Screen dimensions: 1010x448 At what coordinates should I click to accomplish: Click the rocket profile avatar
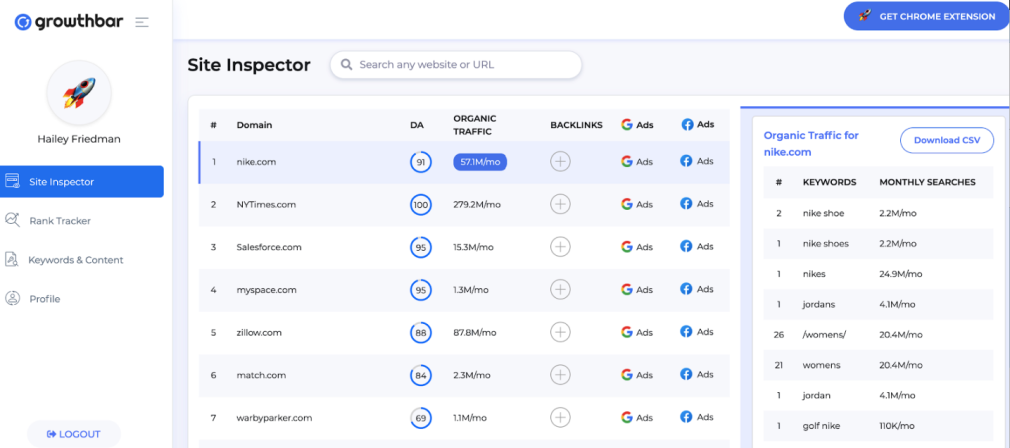79,93
